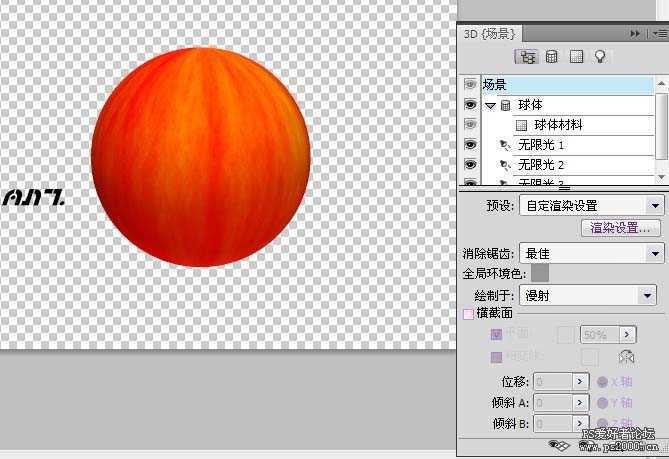
Task: Select the Filter by Materials icon
Action: pos(576,57)
